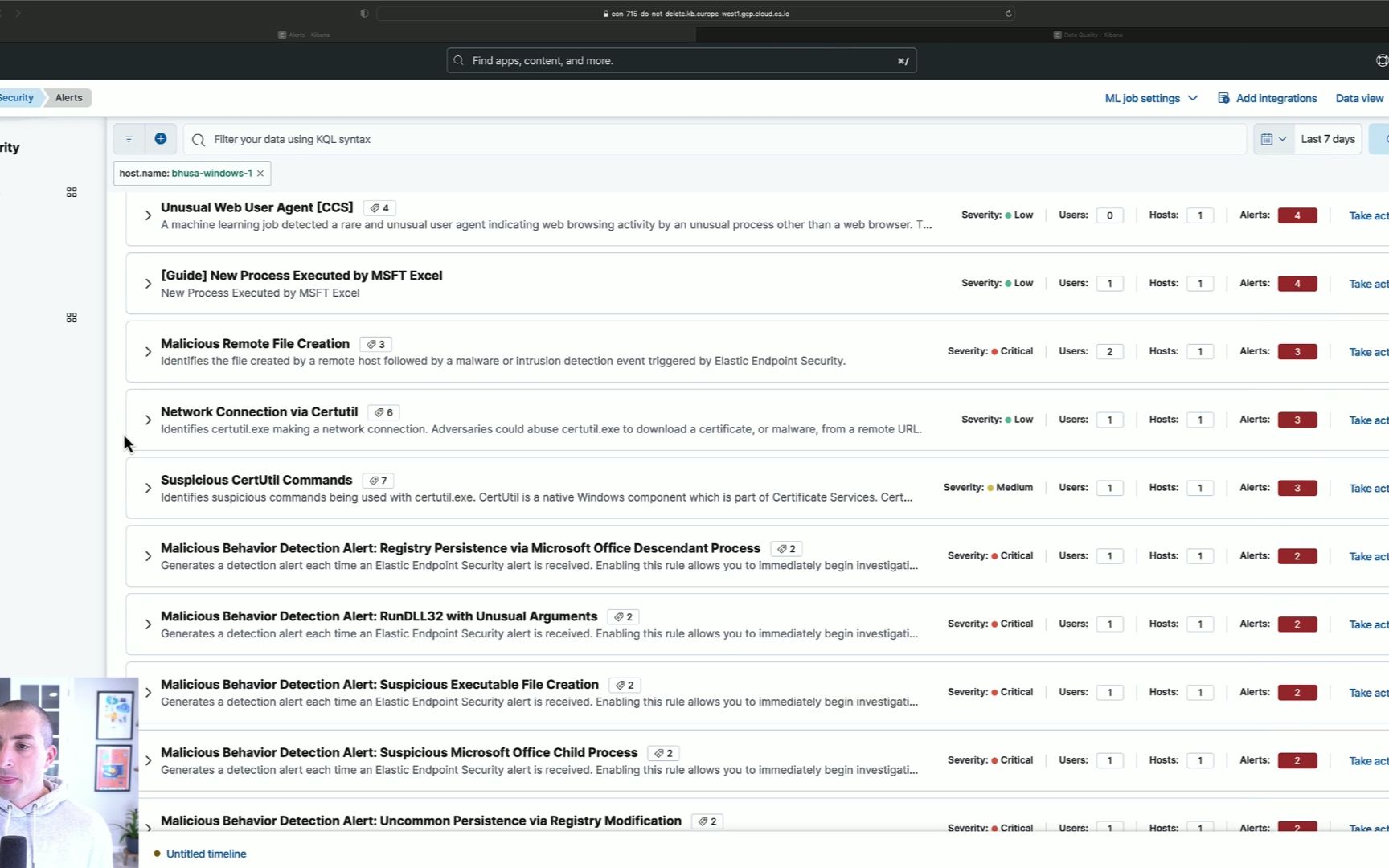
Task: Expand Suspicious Microsoft Office Child Process group
Action: pyautogui.click(x=148, y=760)
